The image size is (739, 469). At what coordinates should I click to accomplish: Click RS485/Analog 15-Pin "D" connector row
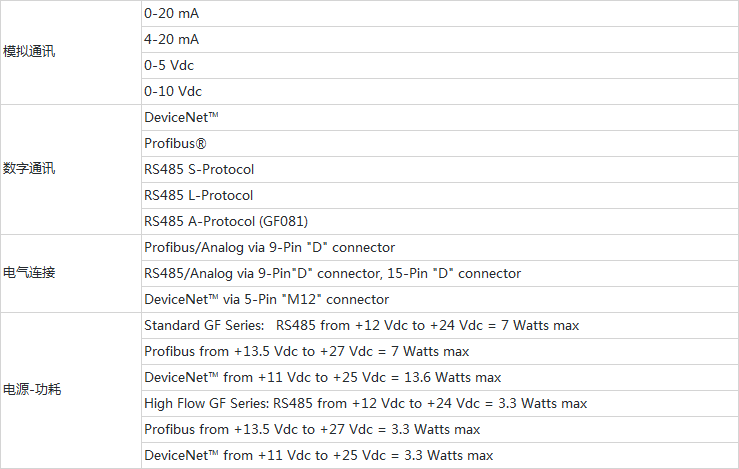coord(332,273)
